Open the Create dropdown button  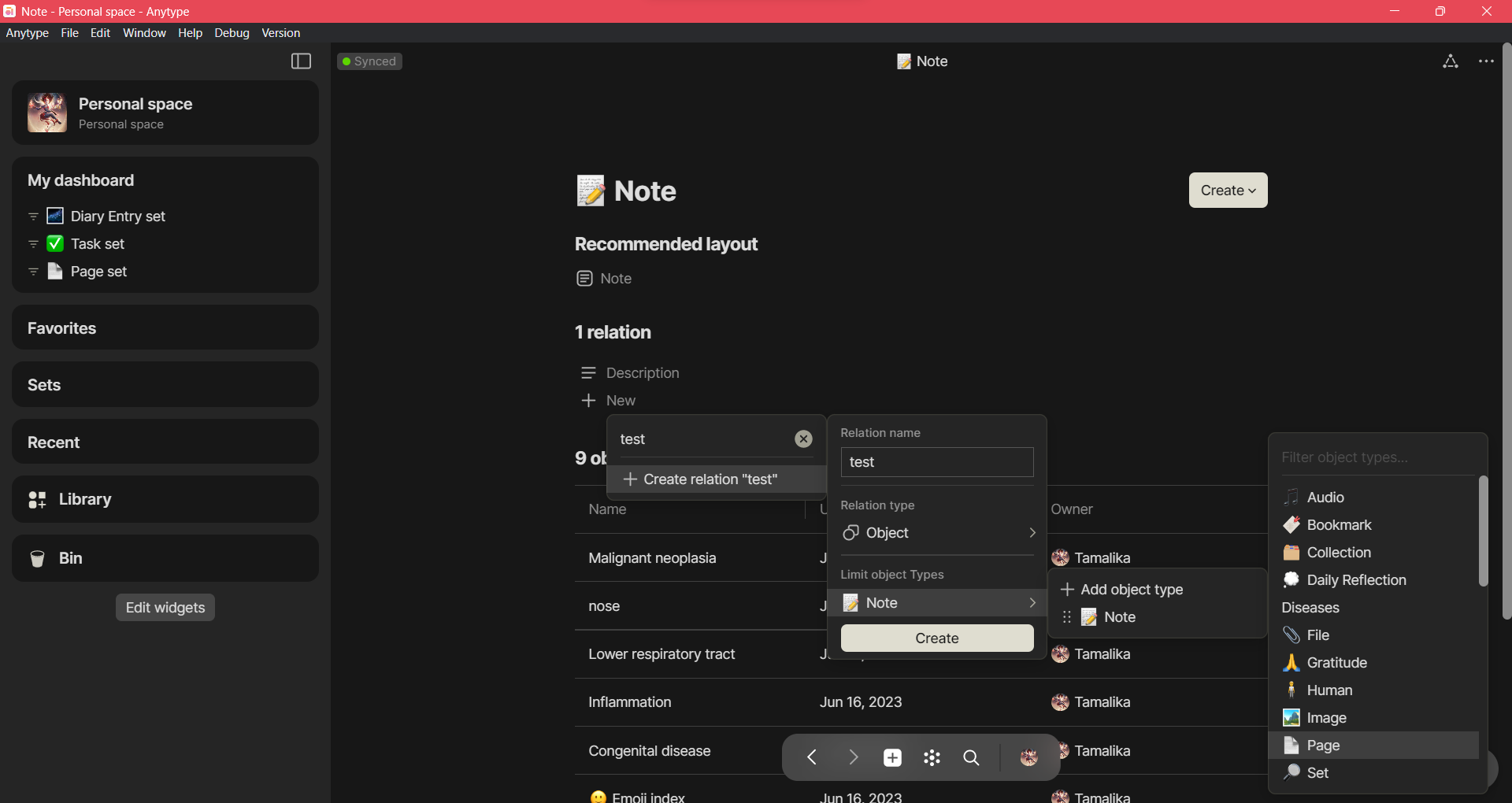(x=1228, y=191)
